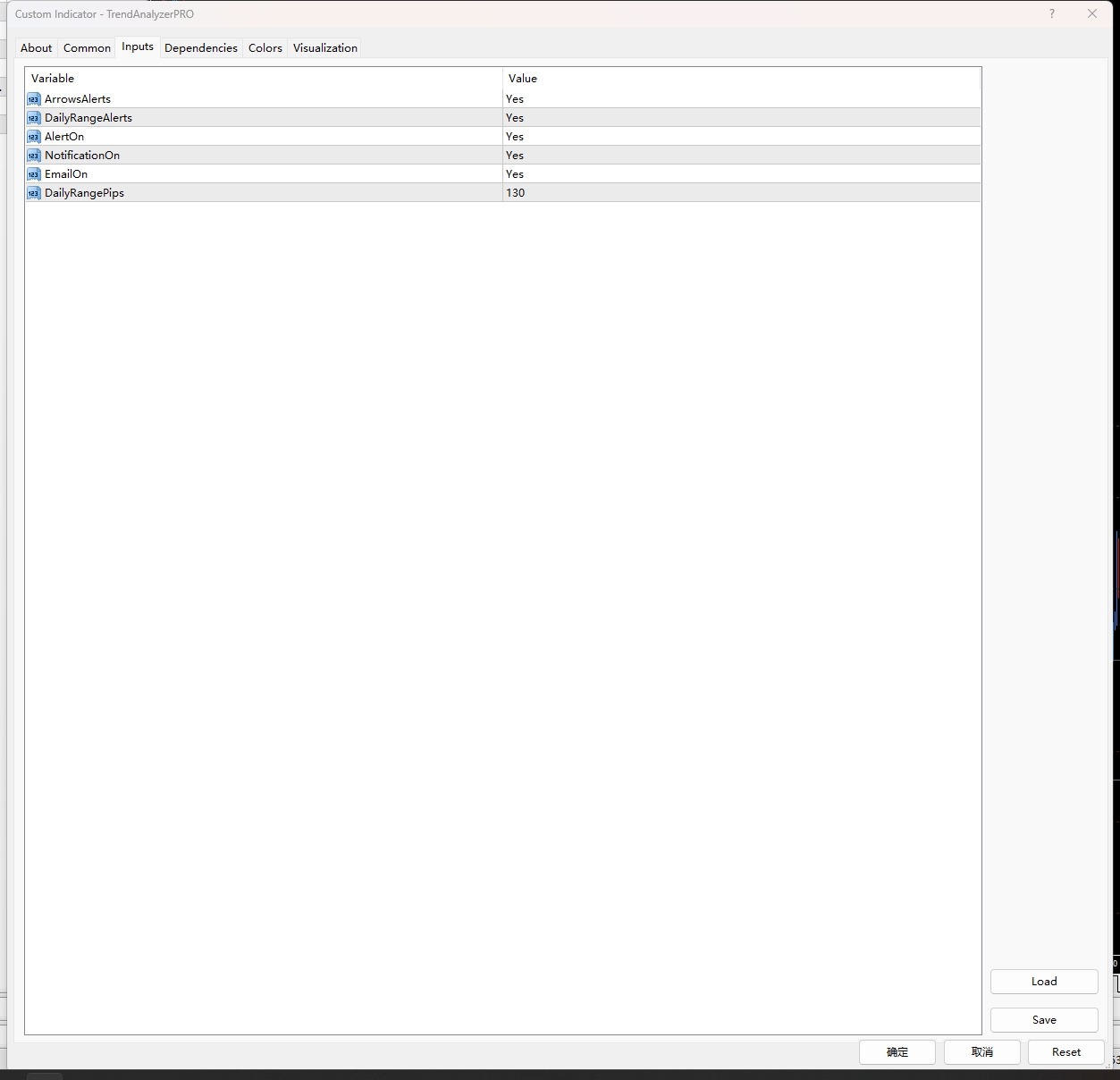Screen dimensions: 1120x1080
Task: Edit the DailyRangePips value 130
Action: (x=741, y=193)
